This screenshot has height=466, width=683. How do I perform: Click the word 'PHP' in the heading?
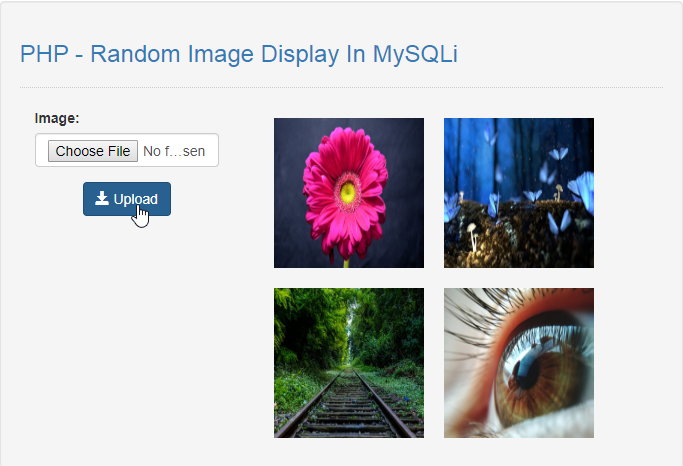(x=44, y=54)
